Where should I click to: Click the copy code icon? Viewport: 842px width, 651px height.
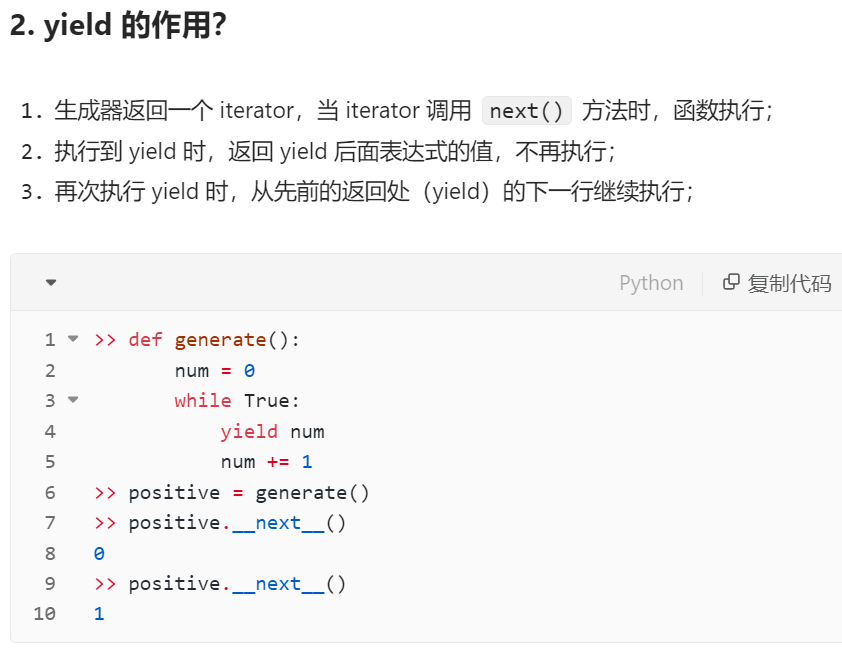click(731, 283)
